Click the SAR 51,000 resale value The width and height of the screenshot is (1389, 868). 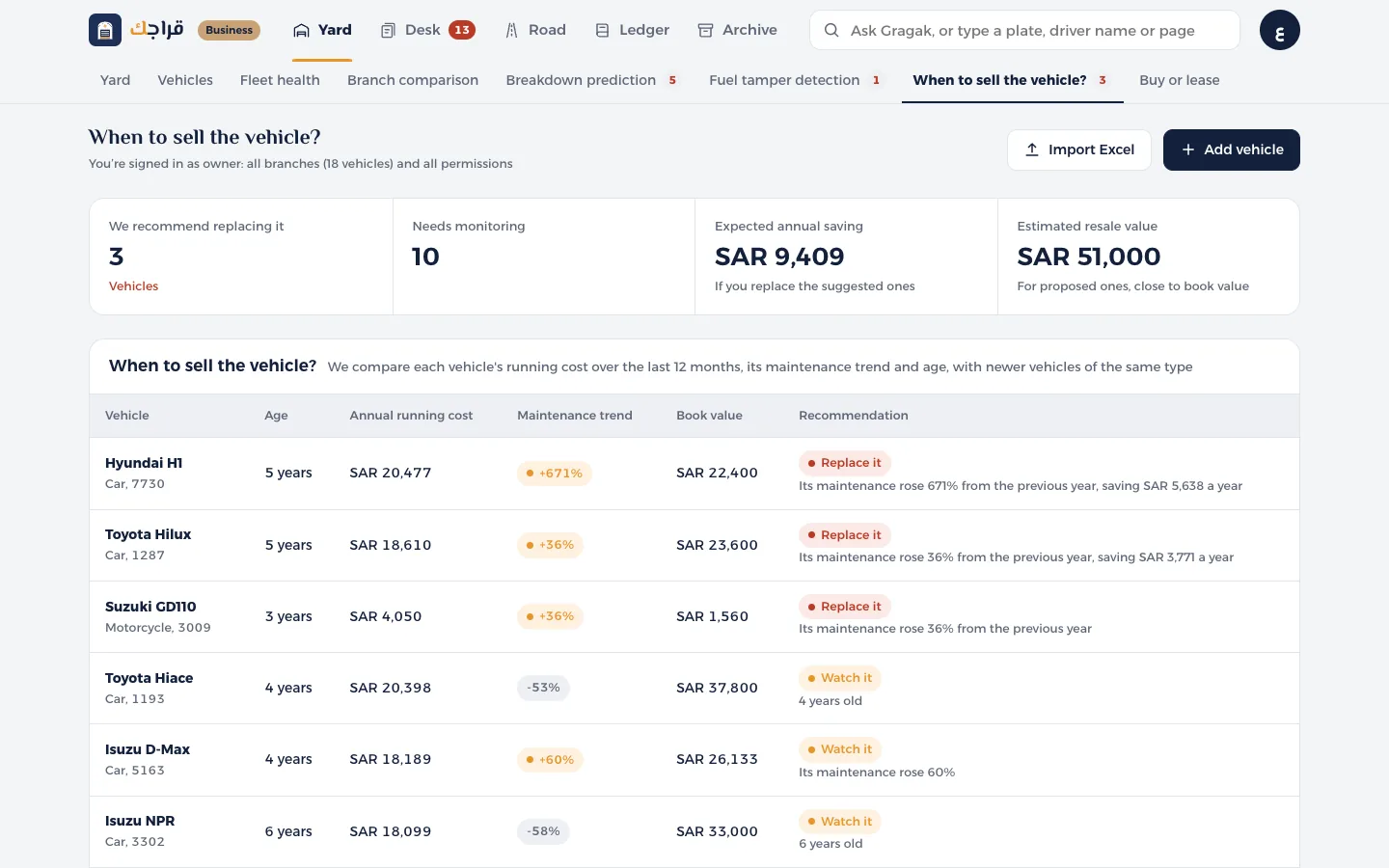coord(1089,257)
